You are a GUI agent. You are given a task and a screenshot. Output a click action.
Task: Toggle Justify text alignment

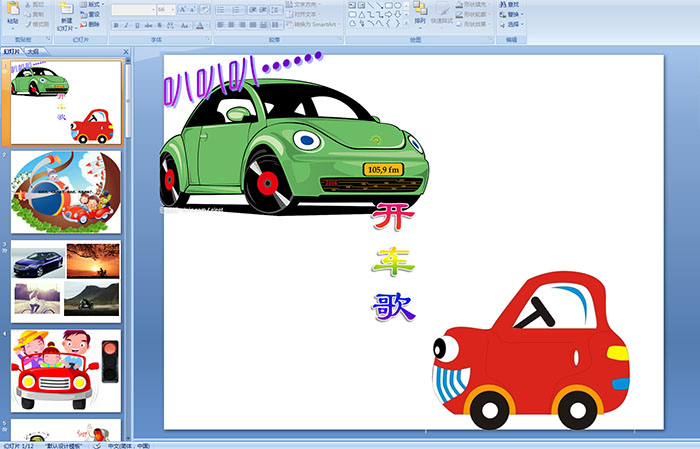pyautogui.click(x=253, y=25)
